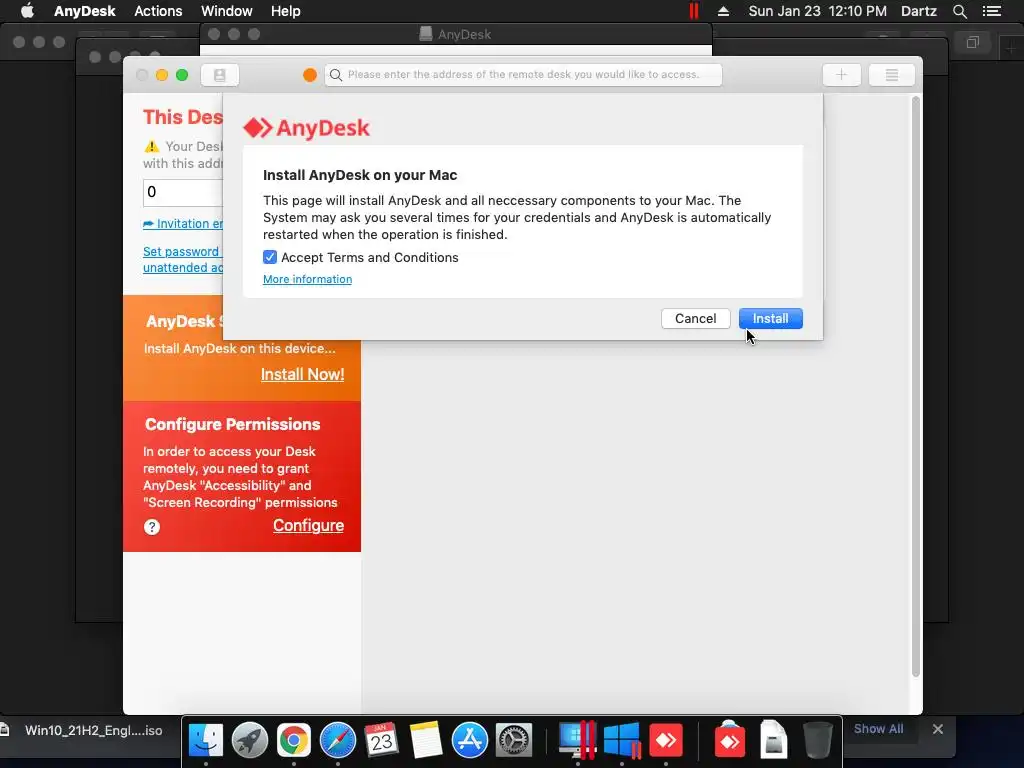Click the search magnifier in address bar
The image size is (1024, 768).
[336, 75]
